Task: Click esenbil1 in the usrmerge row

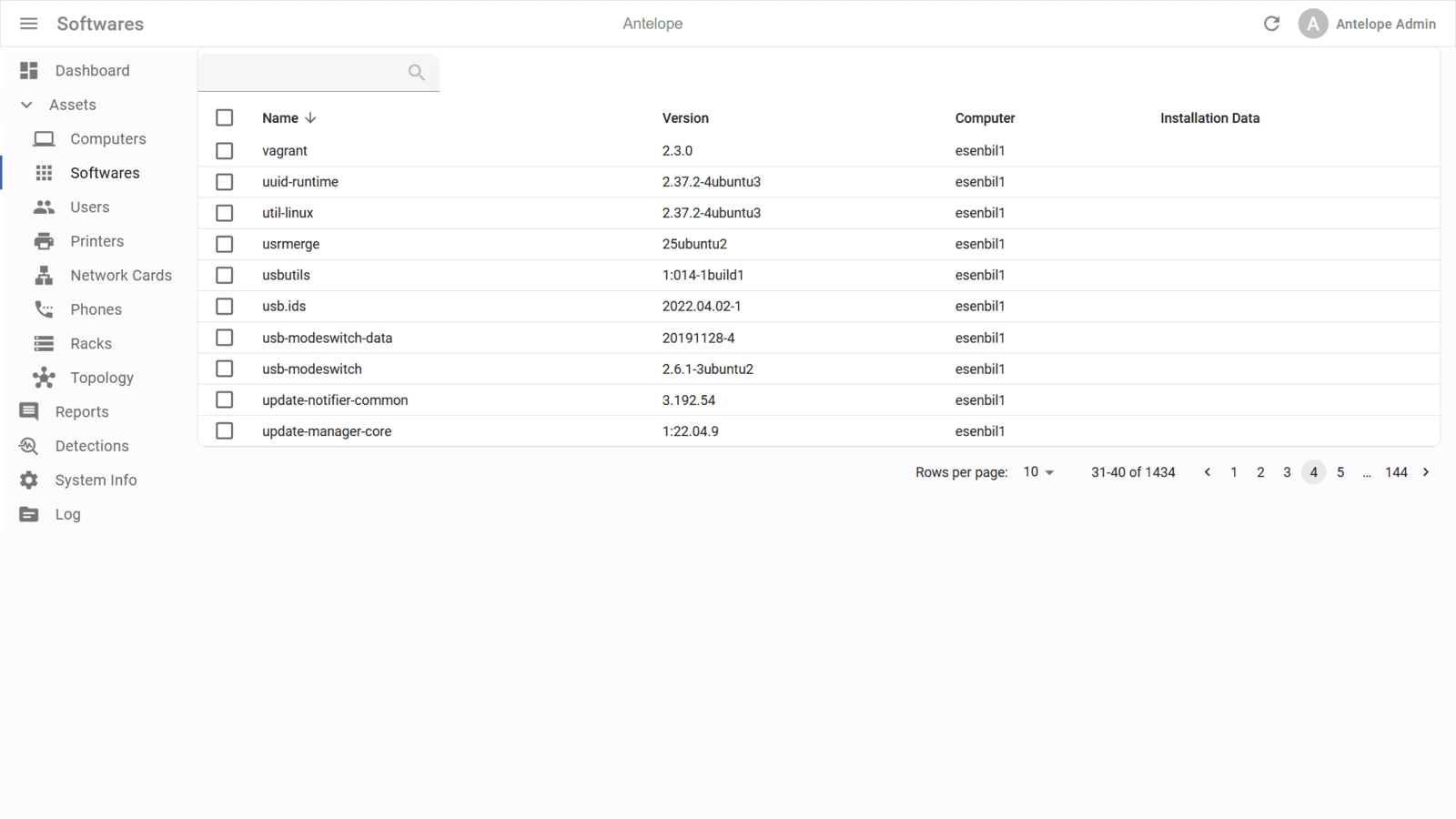Action: click(x=980, y=244)
